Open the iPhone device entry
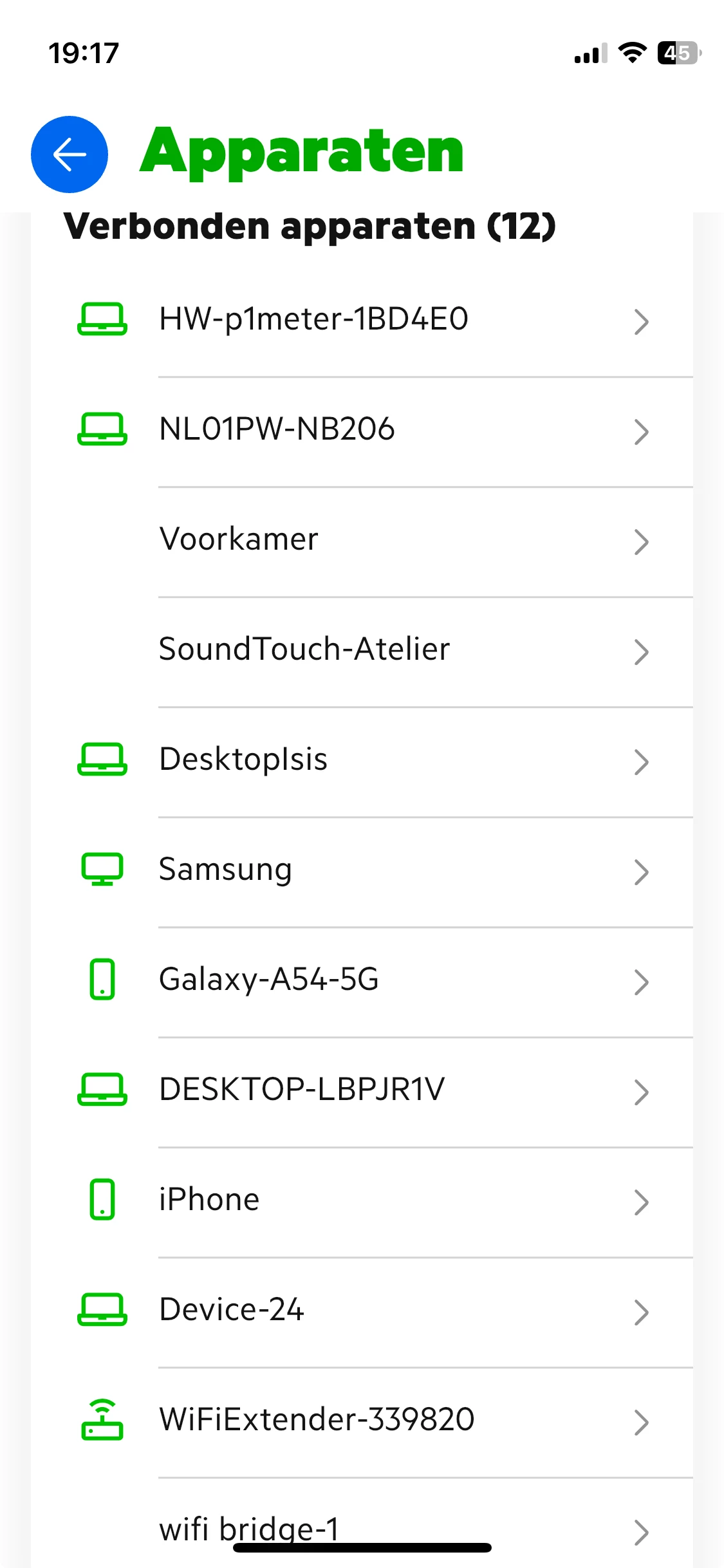Viewport: 724px width, 1568px height. pos(209,1199)
